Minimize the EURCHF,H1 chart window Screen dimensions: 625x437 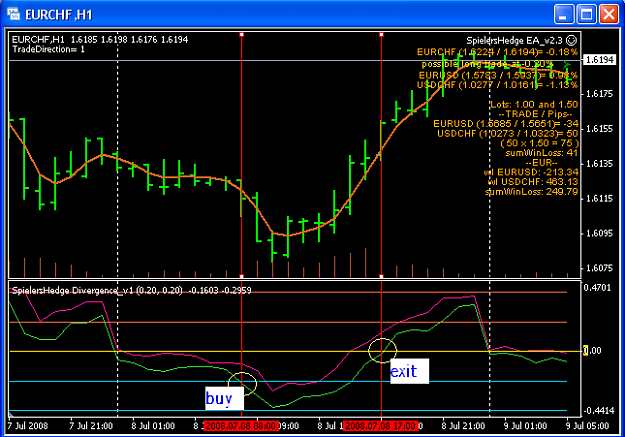[x=564, y=14]
